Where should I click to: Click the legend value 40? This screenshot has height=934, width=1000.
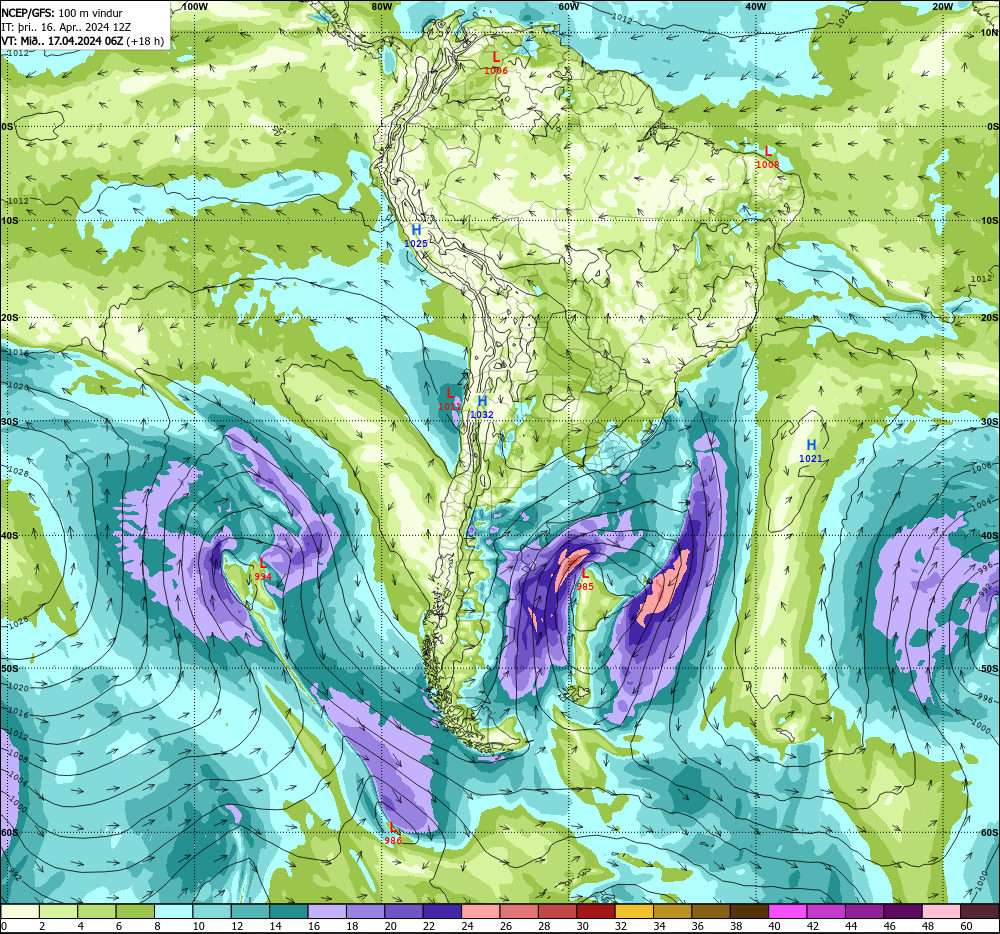coord(775,926)
